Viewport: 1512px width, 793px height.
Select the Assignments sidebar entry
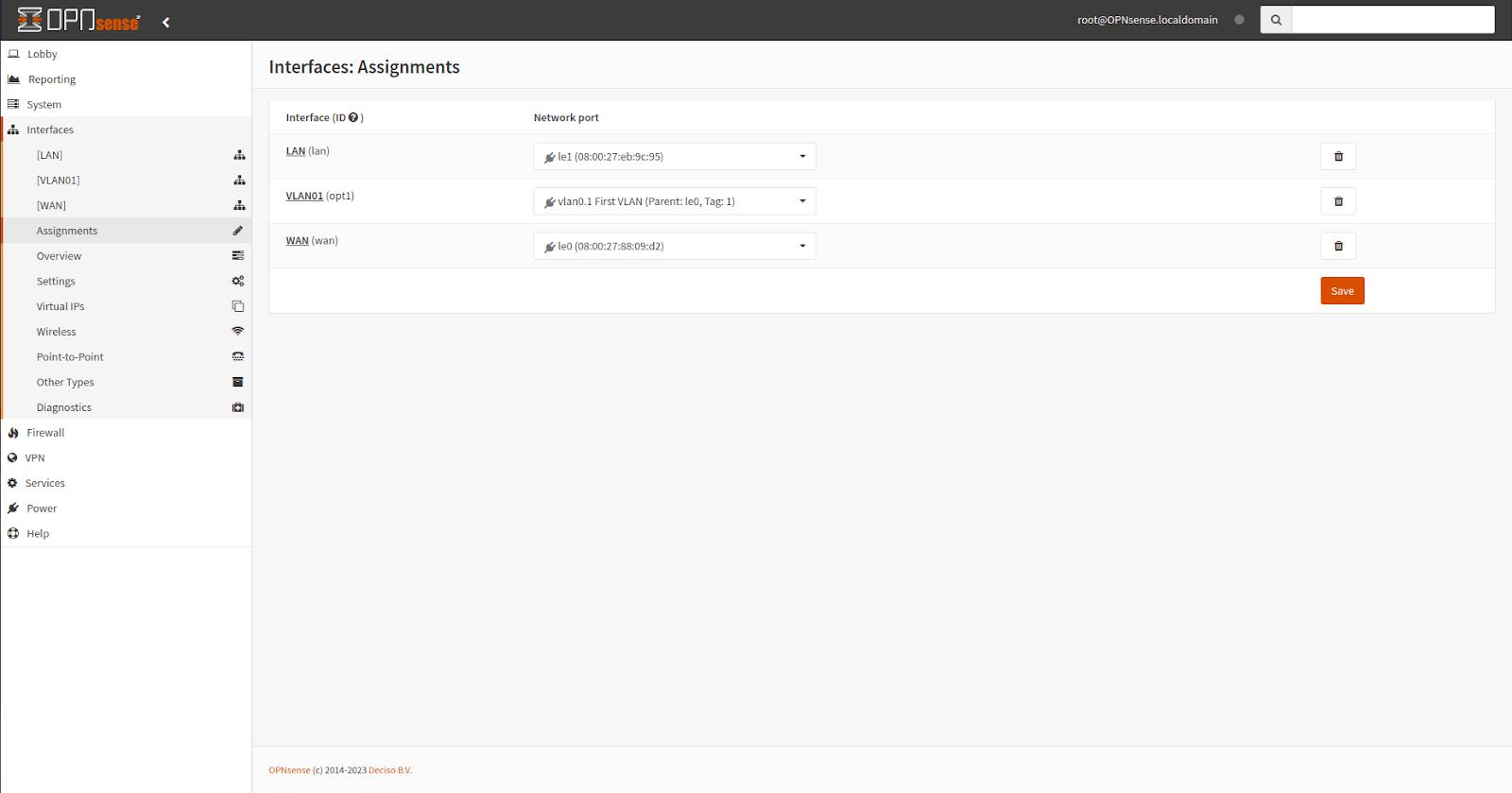128,231
